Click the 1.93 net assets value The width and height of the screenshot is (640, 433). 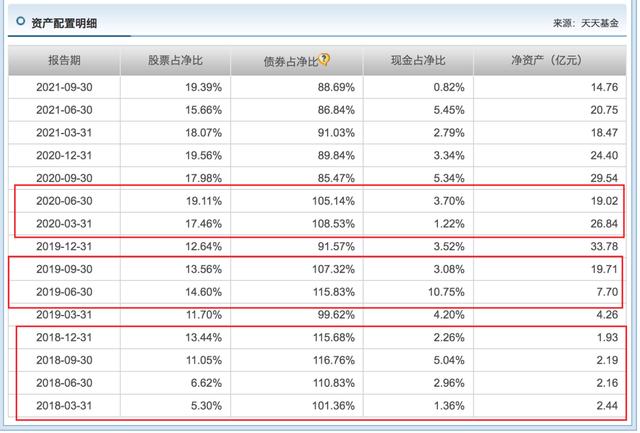[x=607, y=338]
